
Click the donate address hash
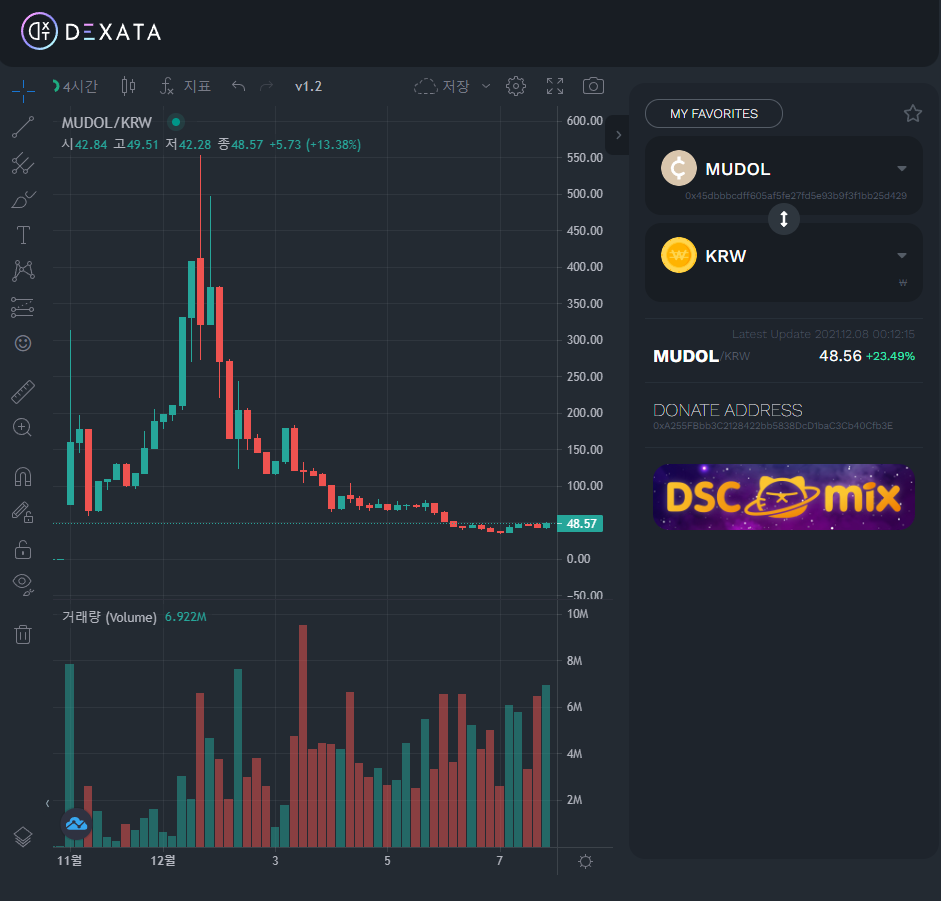pos(773,426)
